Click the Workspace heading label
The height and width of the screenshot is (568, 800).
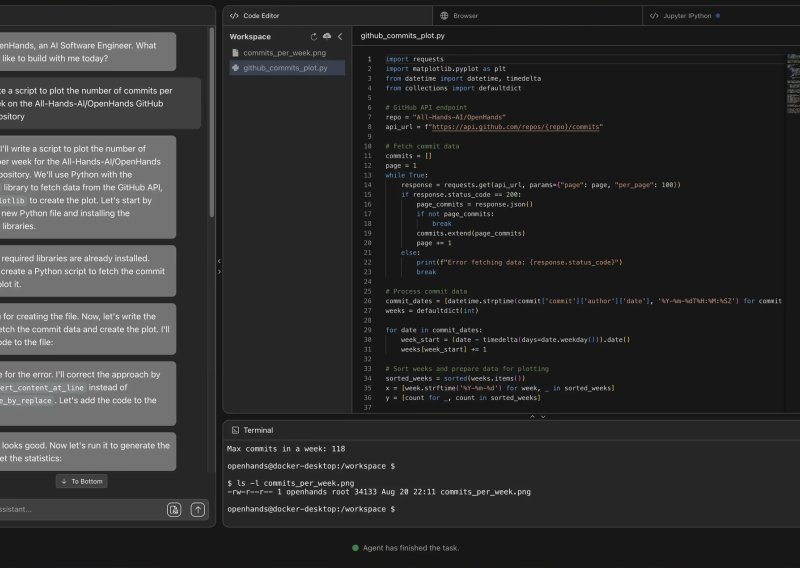click(x=250, y=37)
